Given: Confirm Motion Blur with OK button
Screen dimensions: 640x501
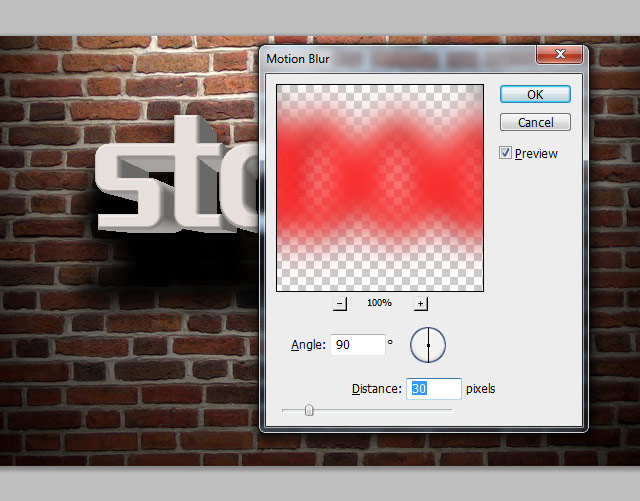Looking at the screenshot, I should (x=535, y=94).
